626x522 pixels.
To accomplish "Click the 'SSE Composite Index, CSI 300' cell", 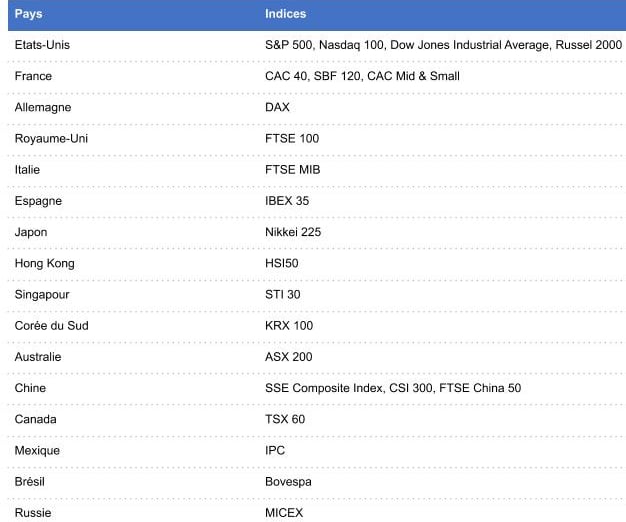I will click(393, 388).
